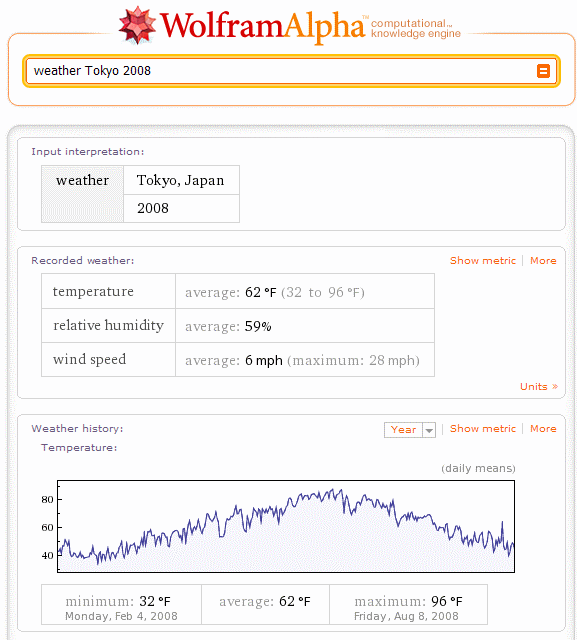Viewport: 577px width, 640px height.
Task: Click the WolframAlpha star logo
Action: (137, 25)
